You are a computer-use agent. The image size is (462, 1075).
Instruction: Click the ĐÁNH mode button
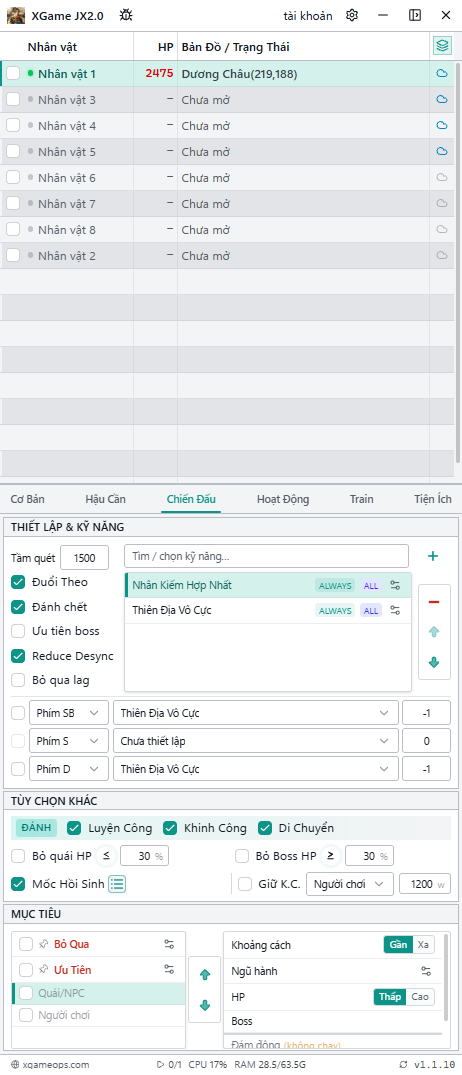click(x=36, y=828)
